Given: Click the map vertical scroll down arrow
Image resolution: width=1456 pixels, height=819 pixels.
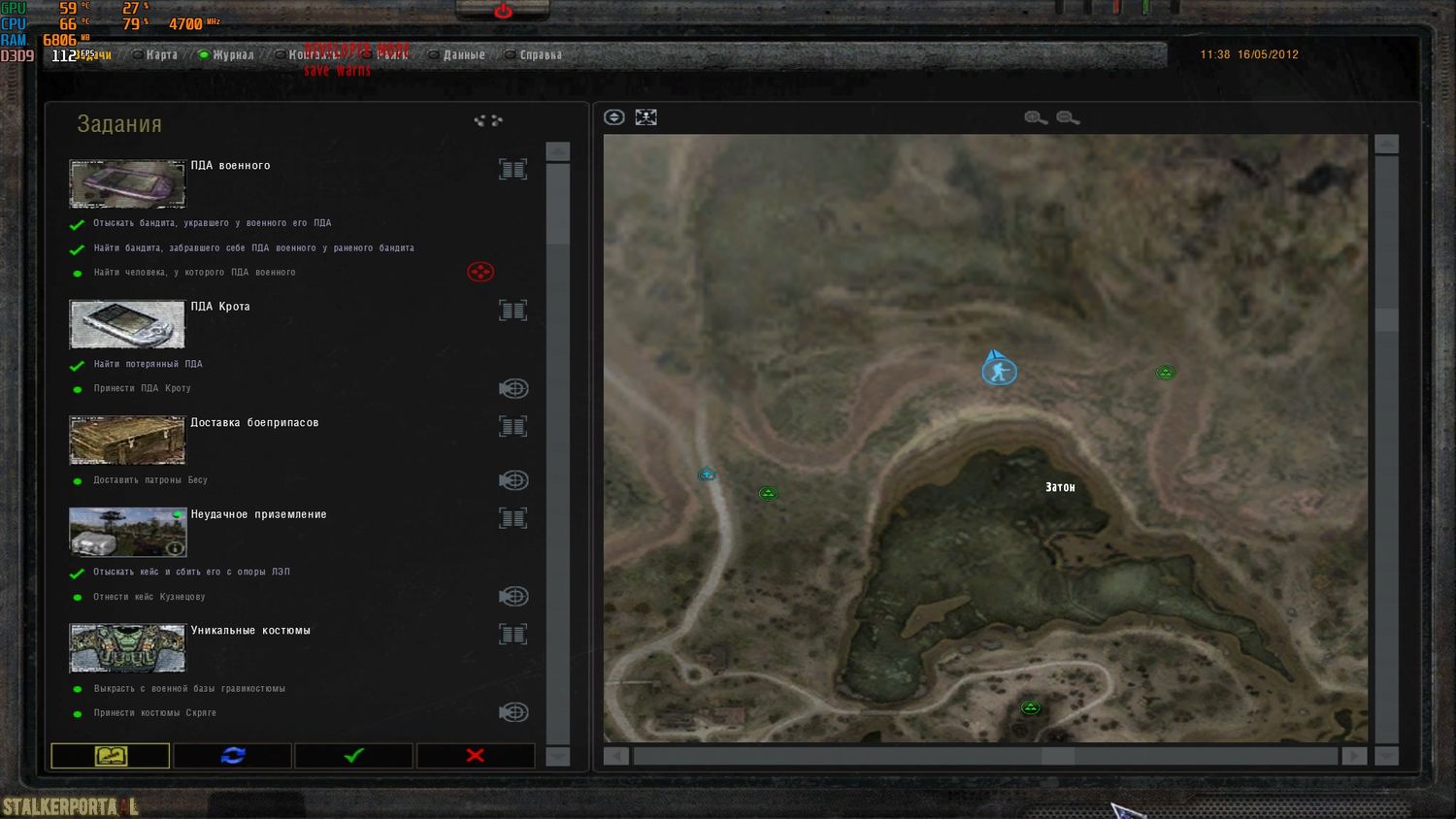Looking at the screenshot, I should click(1387, 756).
